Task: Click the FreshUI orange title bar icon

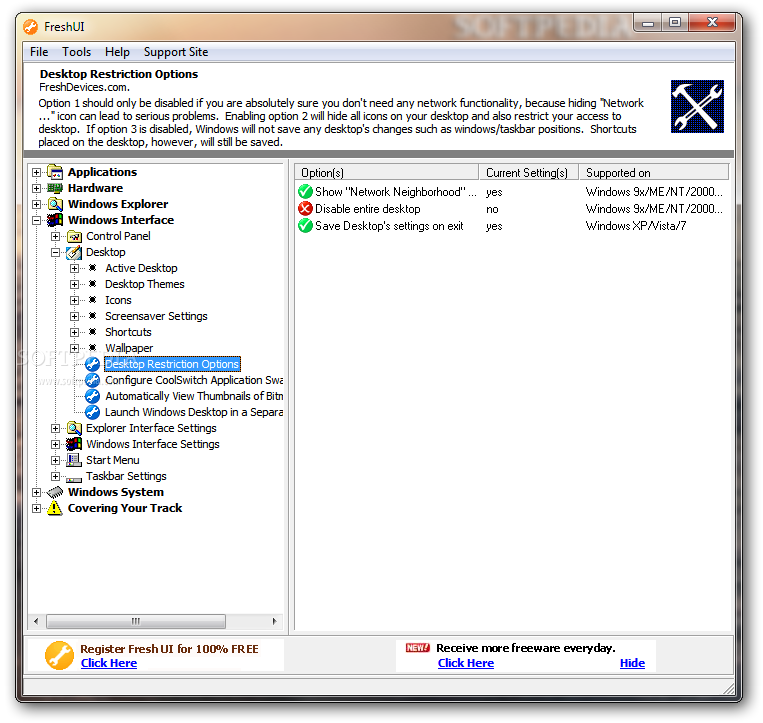Action: (x=30, y=27)
